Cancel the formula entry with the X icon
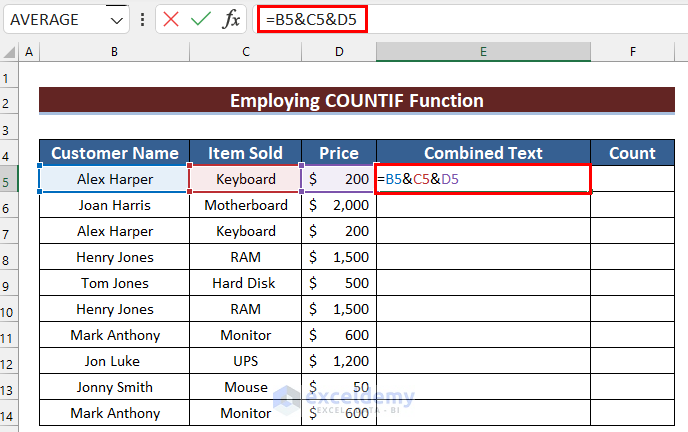 171,19
